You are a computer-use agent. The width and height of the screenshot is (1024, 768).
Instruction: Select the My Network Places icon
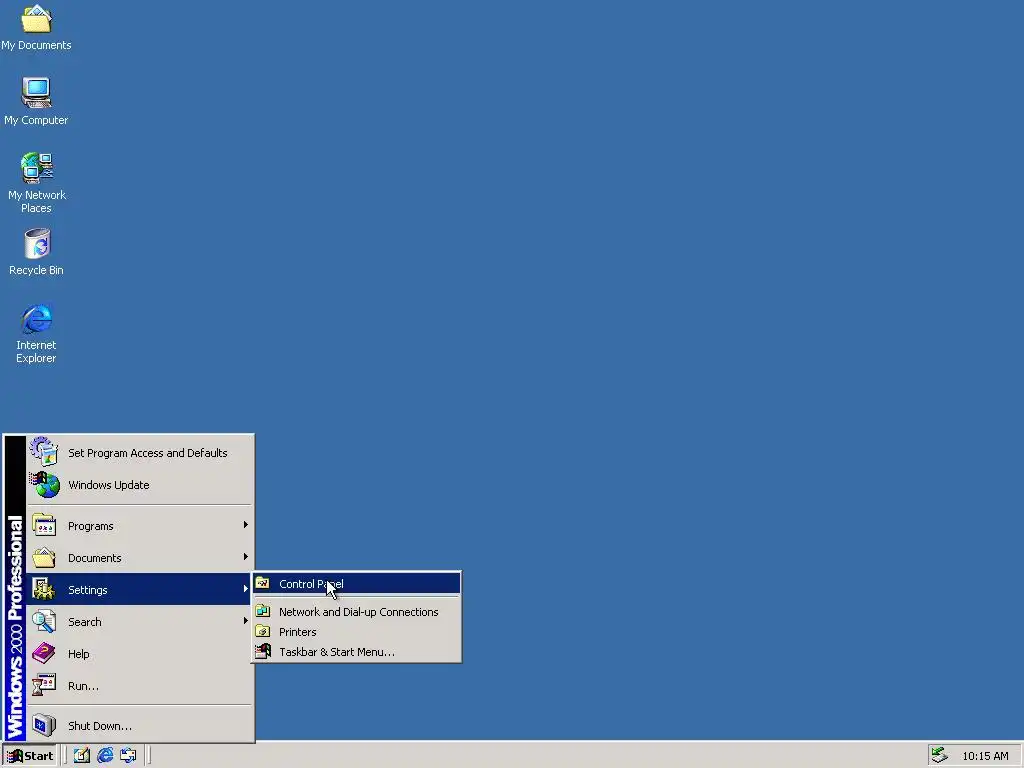click(x=37, y=183)
